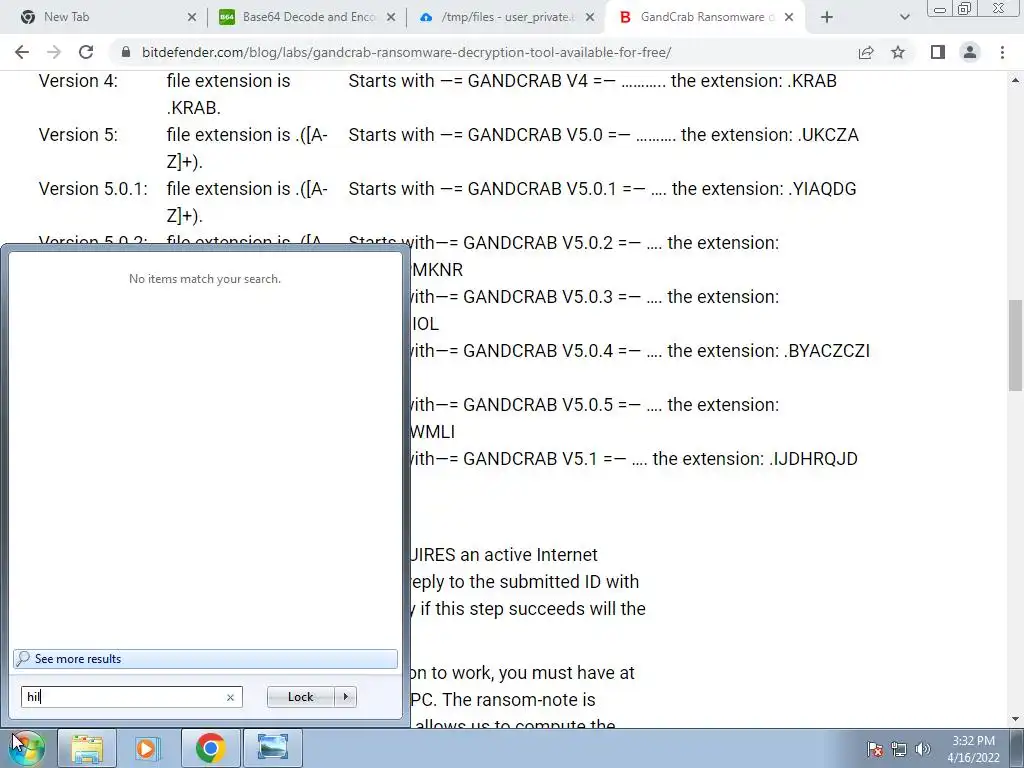Restore down the Chrome window

point(965,8)
